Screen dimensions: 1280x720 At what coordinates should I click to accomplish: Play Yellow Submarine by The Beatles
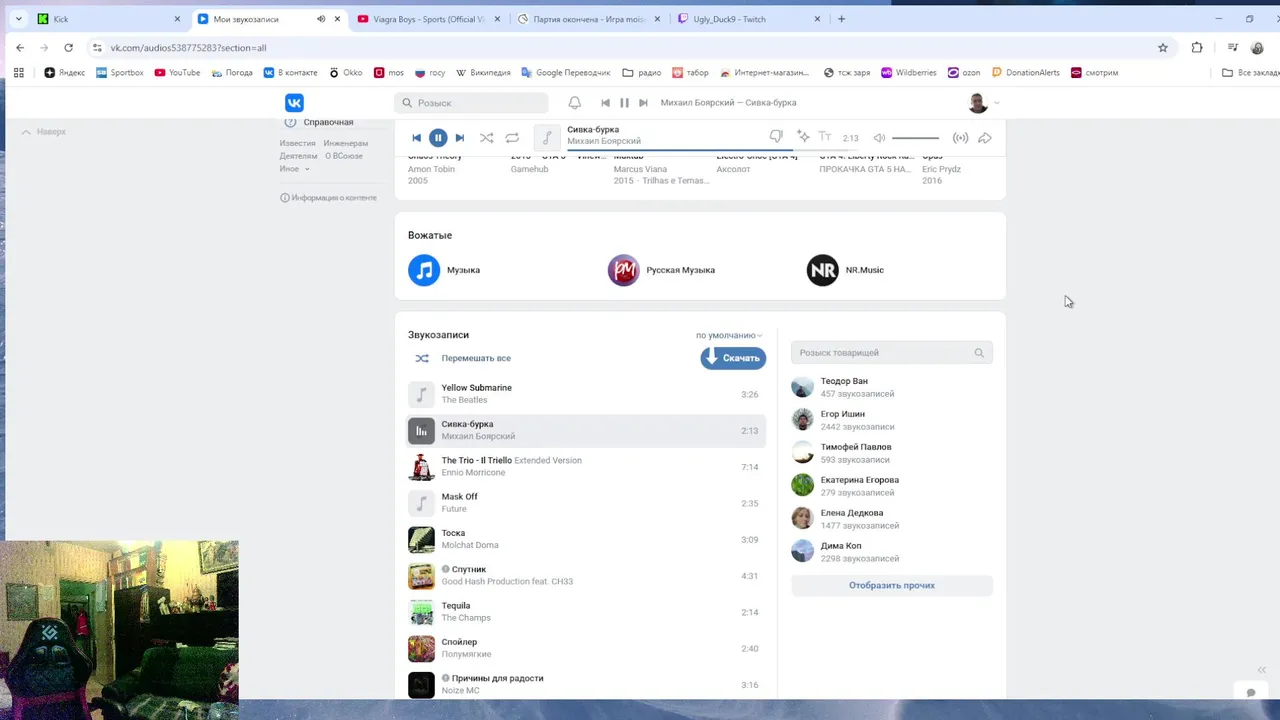(x=586, y=394)
